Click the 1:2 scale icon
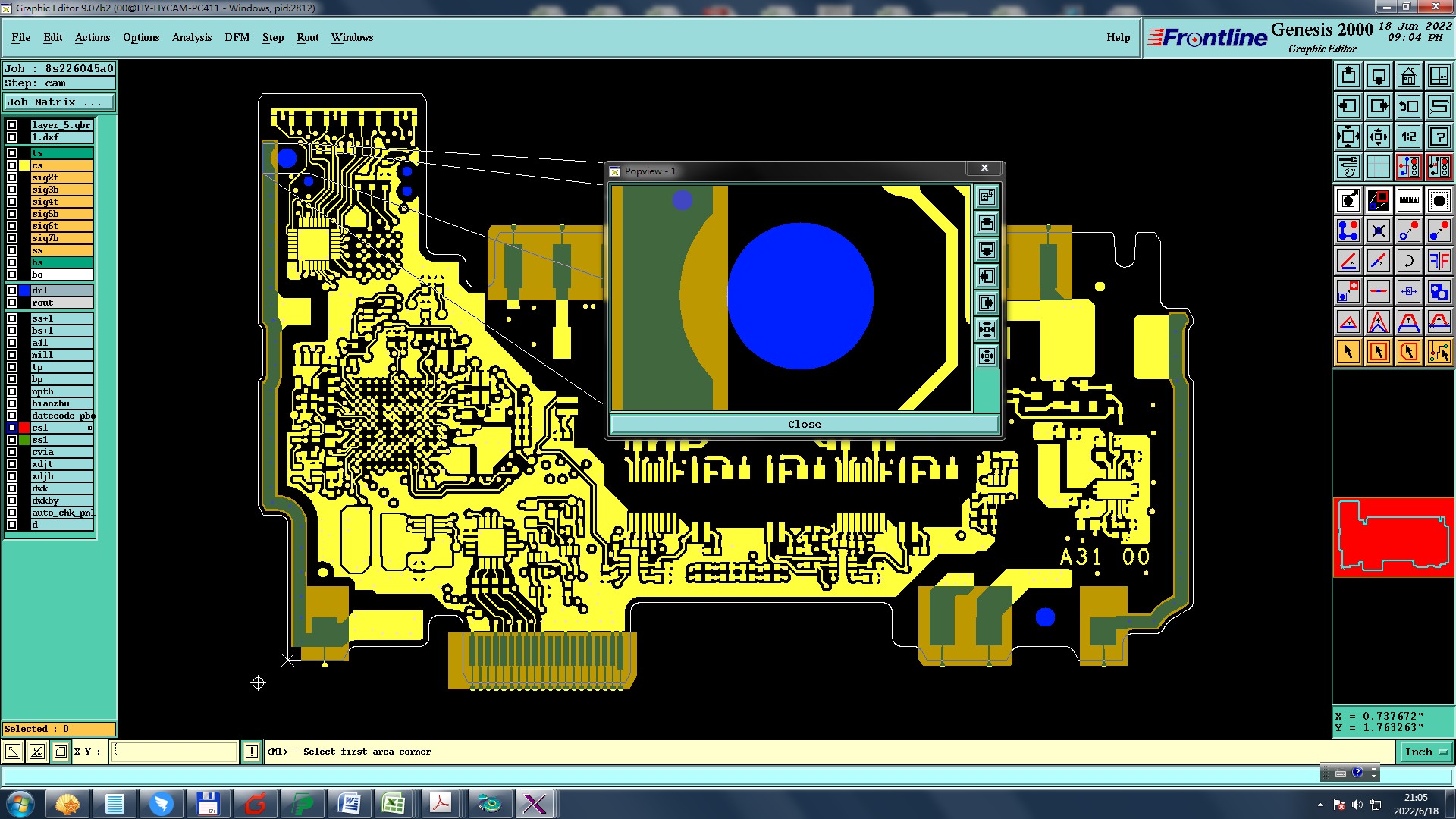Screen dimensions: 1456x819 (x=1408, y=136)
